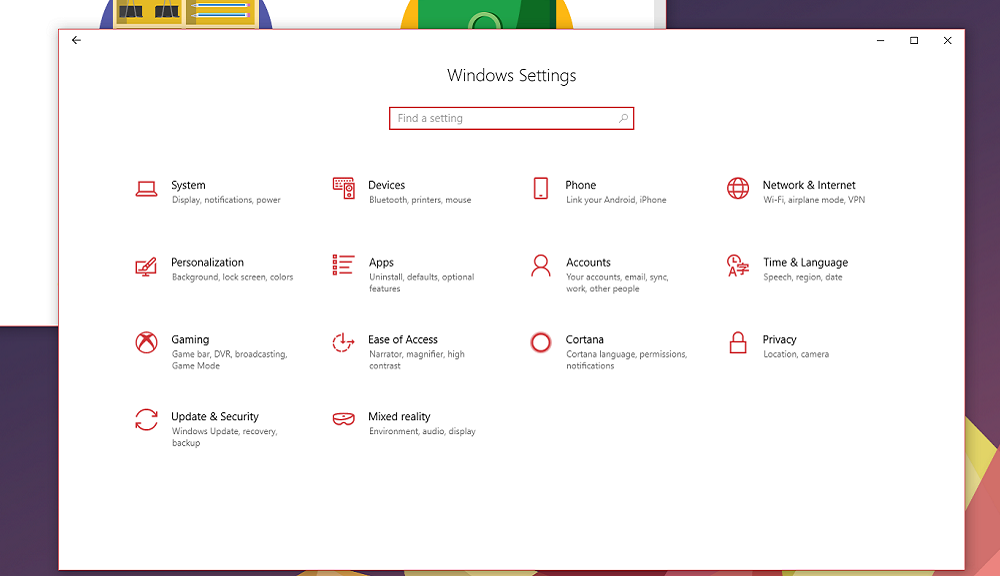Screen dimensions: 1000x576
Task: Open System settings laptop icon
Action: 146,188
